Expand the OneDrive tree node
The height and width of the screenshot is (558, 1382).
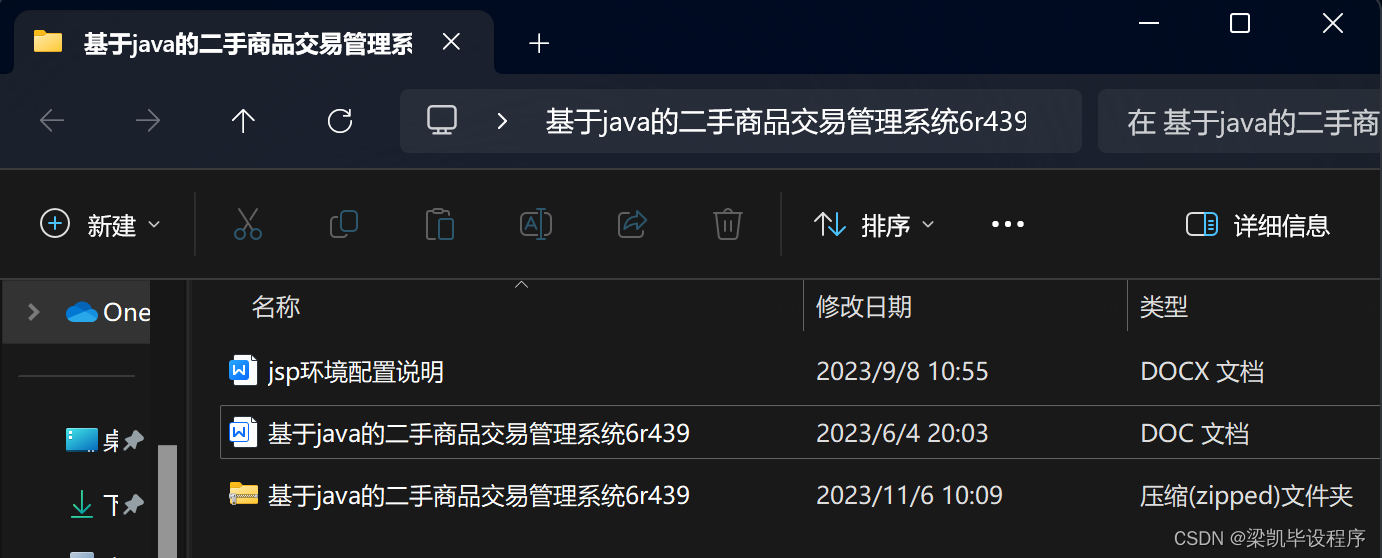coord(33,312)
